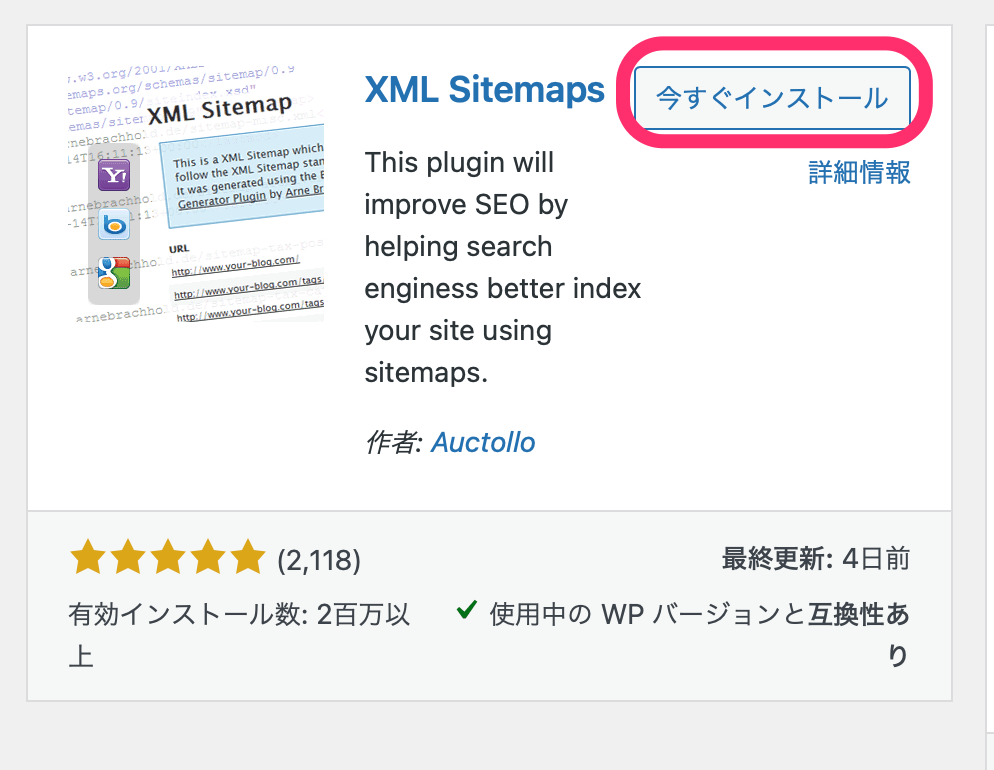The height and width of the screenshot is (770, 994).
Task: Open the XML Sitemaps plugin title
Action: 485,89
